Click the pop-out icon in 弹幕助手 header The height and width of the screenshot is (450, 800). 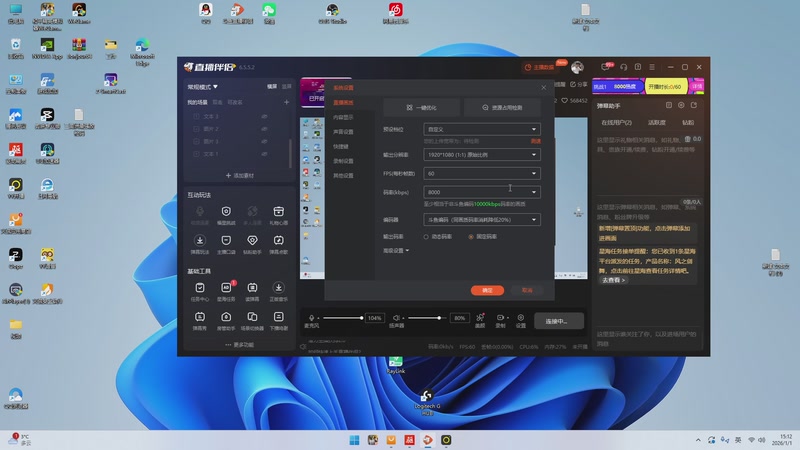(x=694, y=105)
